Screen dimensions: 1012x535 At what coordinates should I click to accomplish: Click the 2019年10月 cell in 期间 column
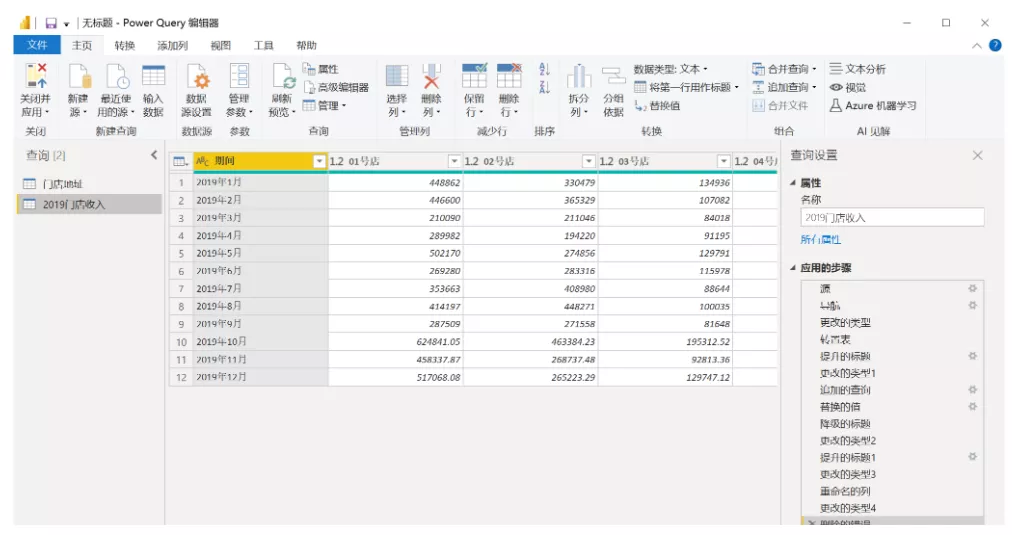point(261,342)
